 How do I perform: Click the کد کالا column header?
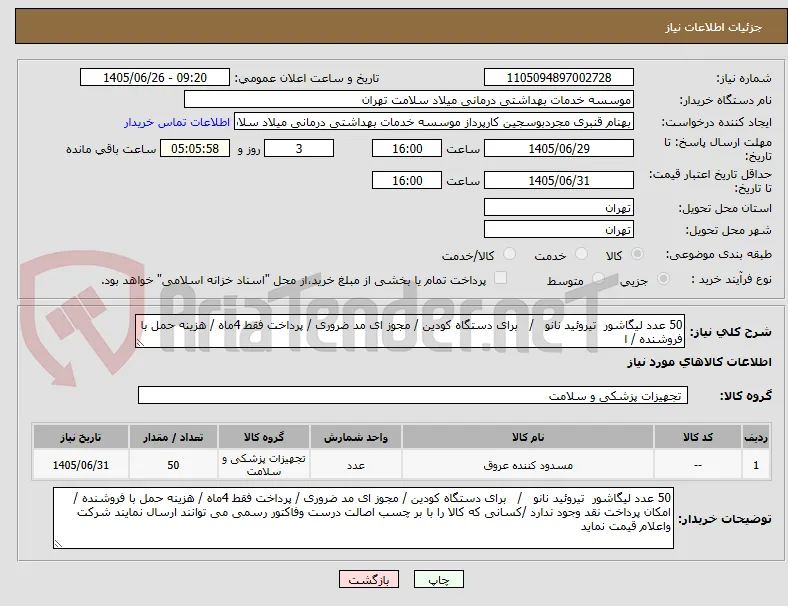pos(698,437)
